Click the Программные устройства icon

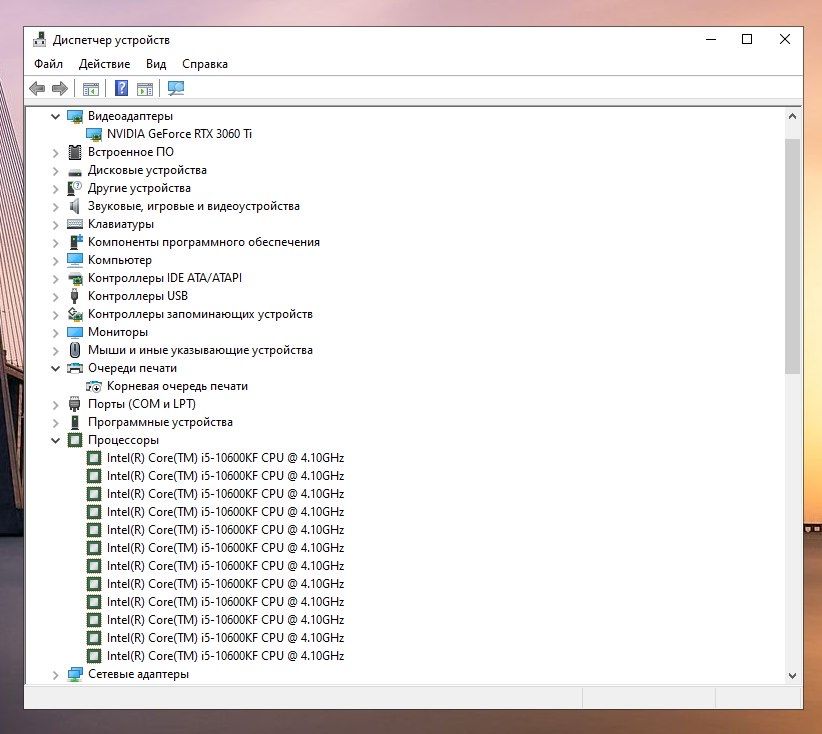coord(75,422)
